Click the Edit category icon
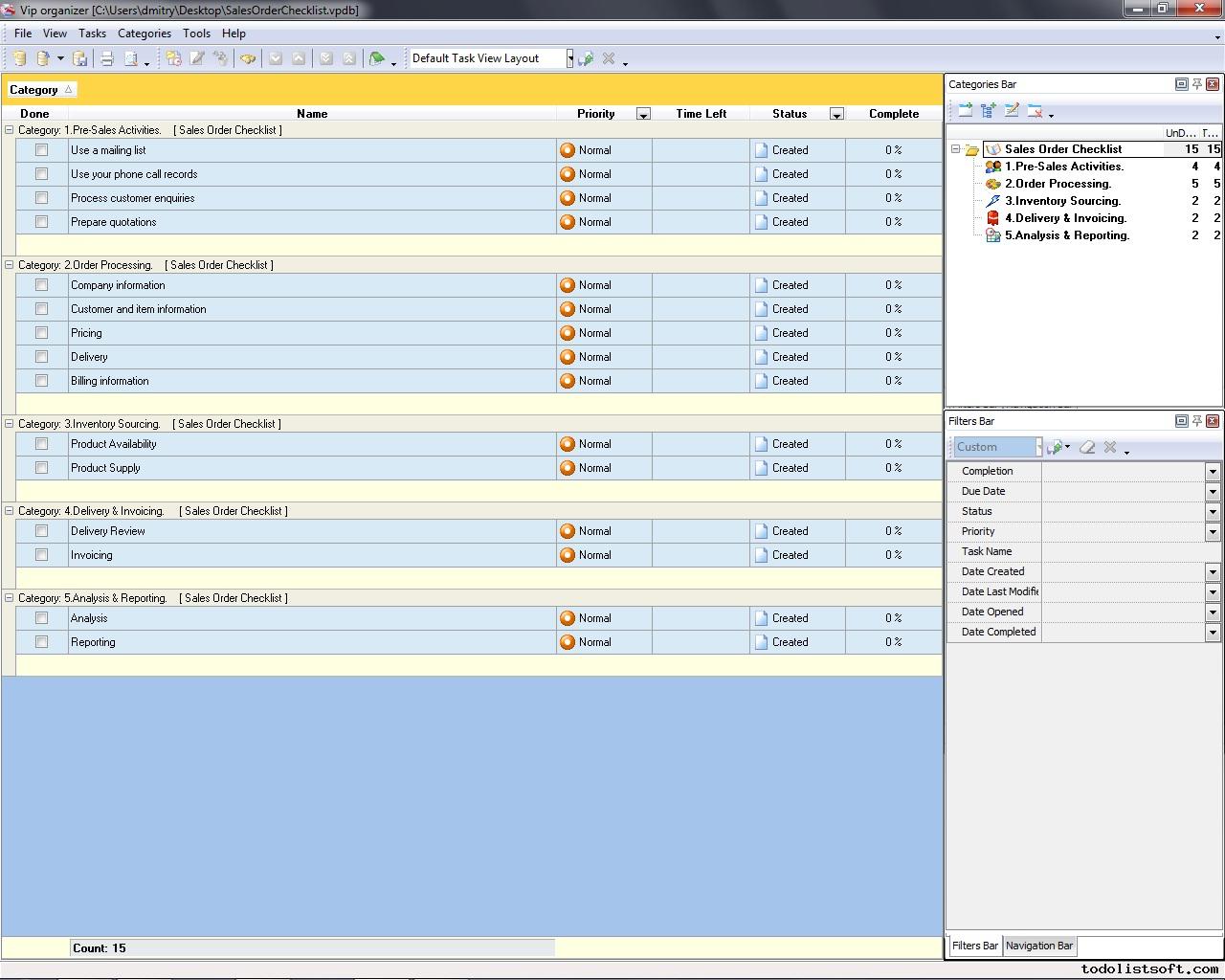The width and height of the screenshot is (1225, 980). click(x=1012, y=111)
